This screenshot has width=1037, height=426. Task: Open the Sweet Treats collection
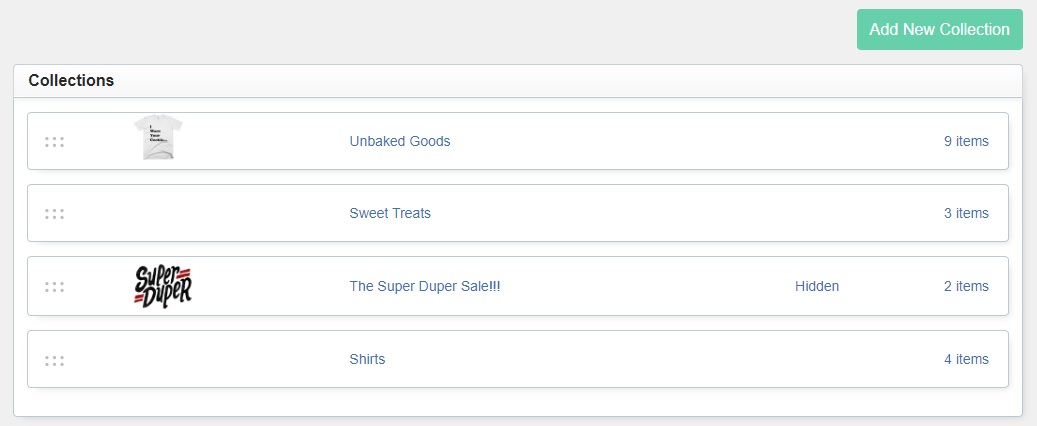(x=390, y=213)
